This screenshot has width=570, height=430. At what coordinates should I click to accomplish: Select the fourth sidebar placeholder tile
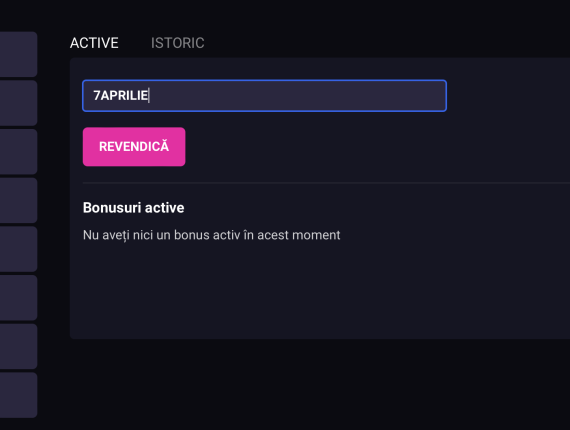pyautogui.click(x=18, y=200)
